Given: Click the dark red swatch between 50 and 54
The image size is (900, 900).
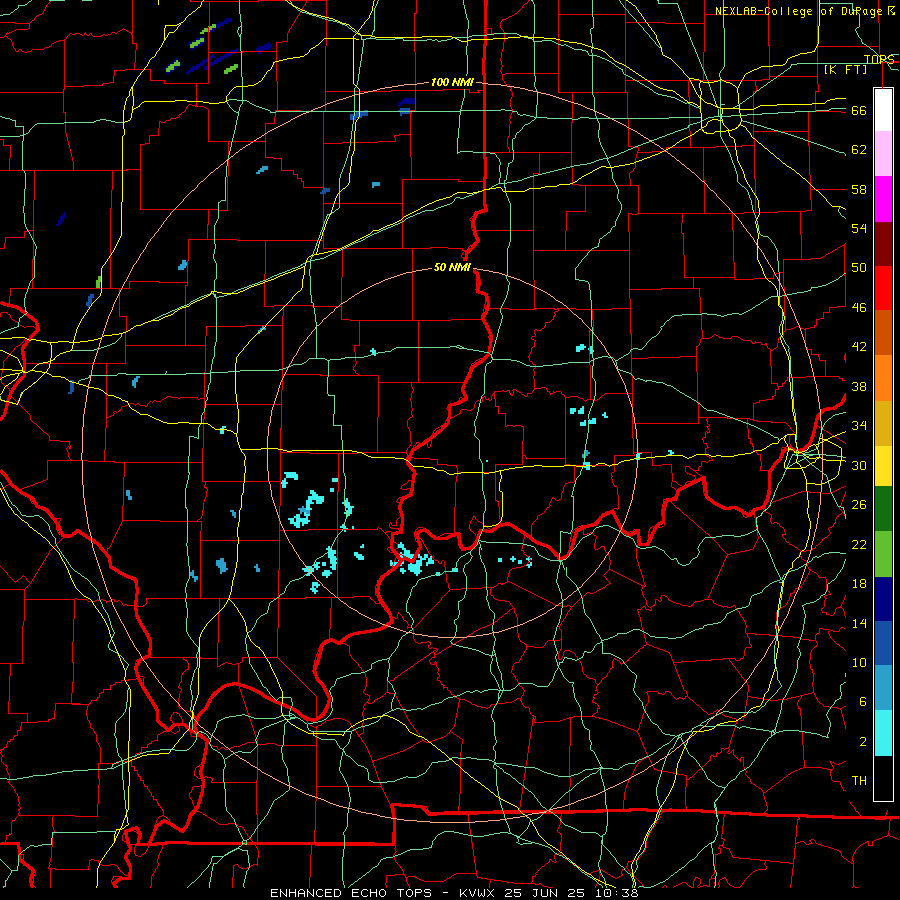Looking at the screenshot, I should [883, 244].
